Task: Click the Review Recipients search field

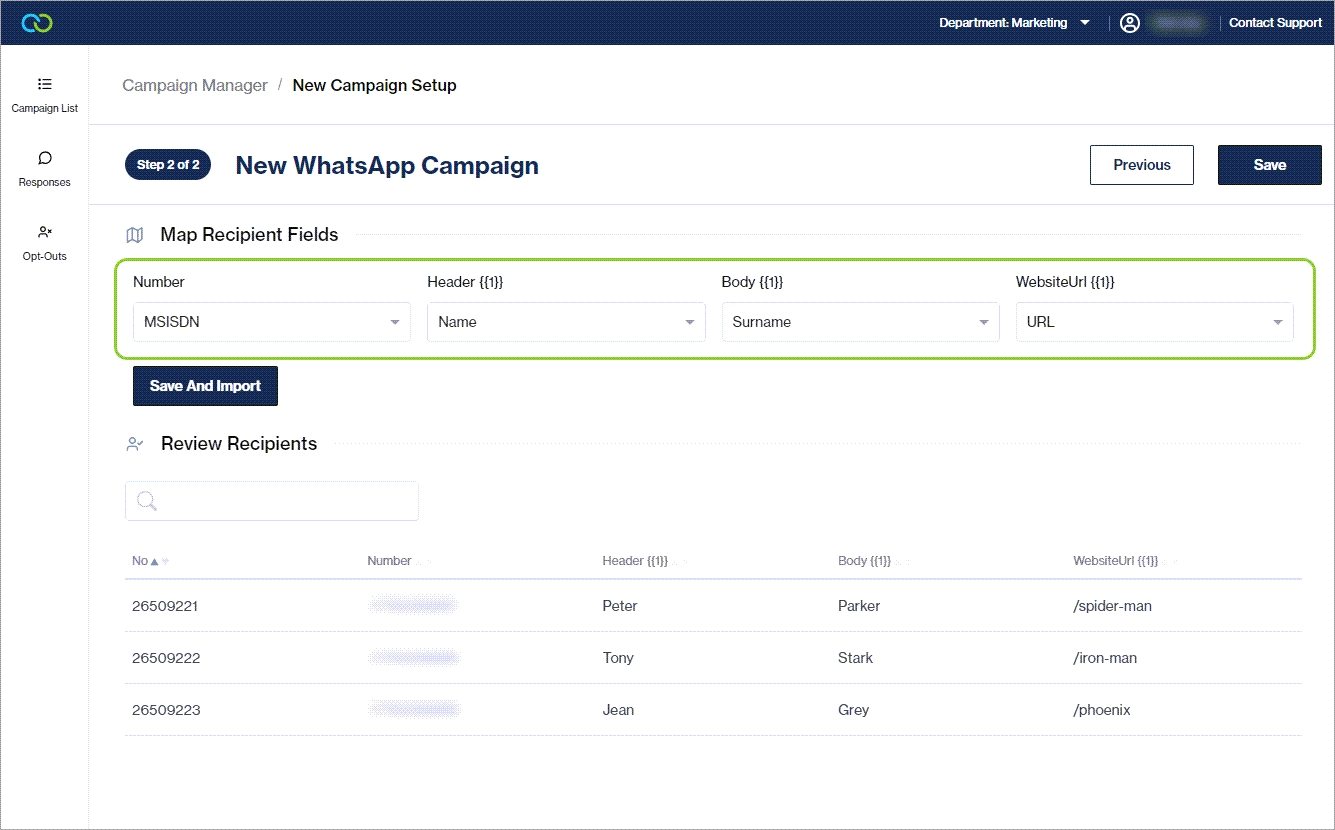Action: coord(285,501)
